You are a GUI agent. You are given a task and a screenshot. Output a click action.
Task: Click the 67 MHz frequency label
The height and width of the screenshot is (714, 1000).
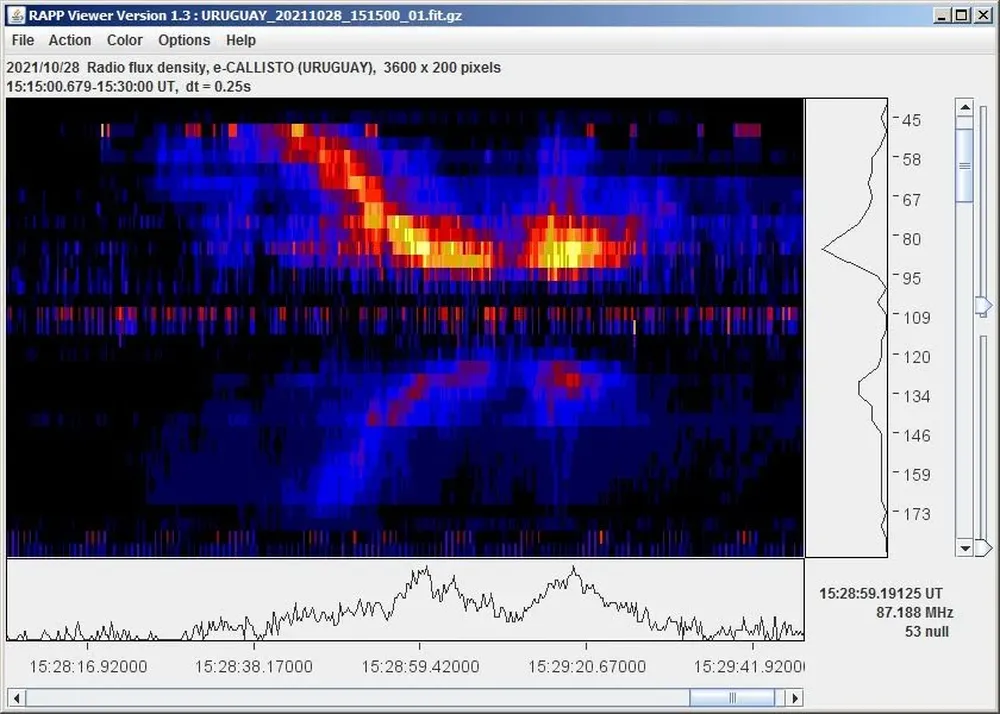tap(911, 200)
